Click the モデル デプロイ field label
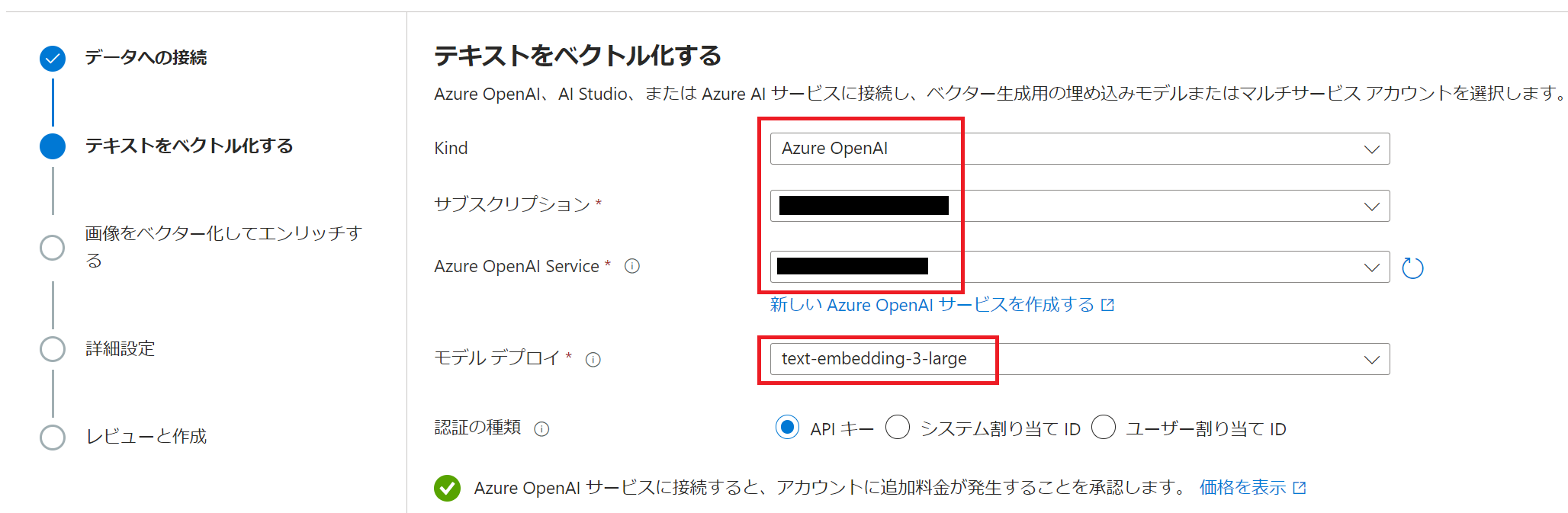1568x513 pixels. [x=496, y=357]
